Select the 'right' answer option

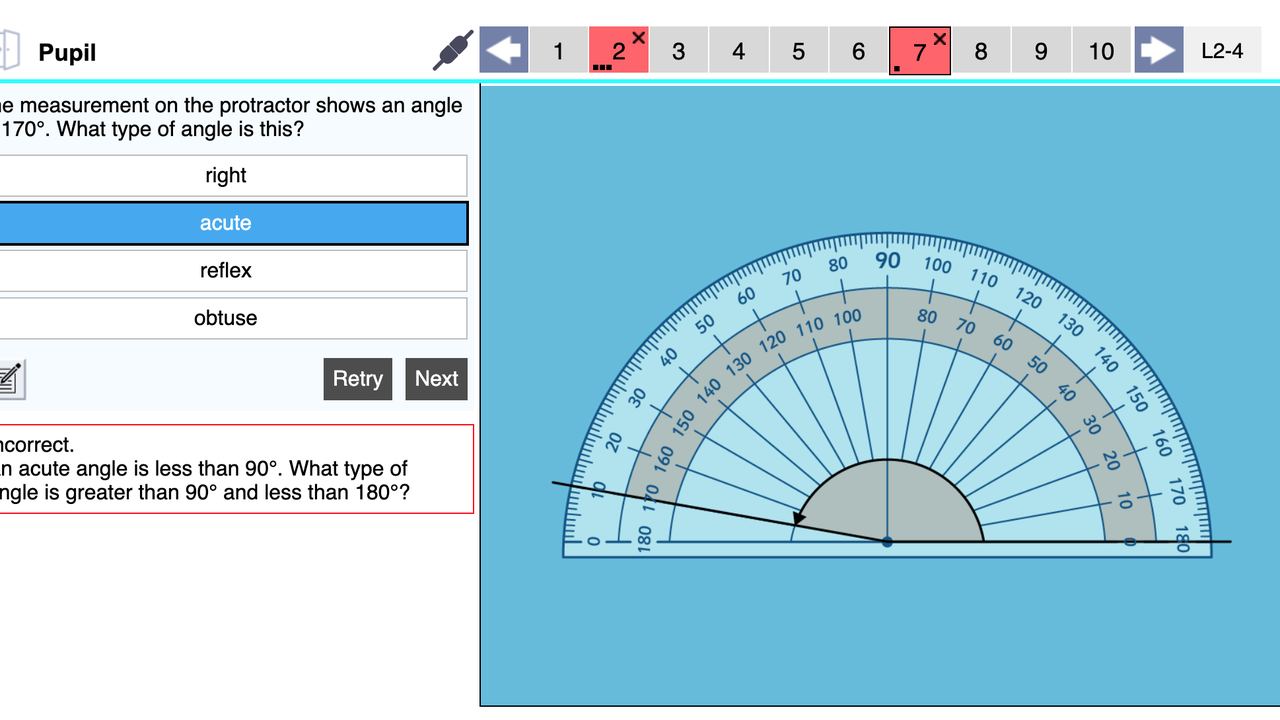click(226, 176)
